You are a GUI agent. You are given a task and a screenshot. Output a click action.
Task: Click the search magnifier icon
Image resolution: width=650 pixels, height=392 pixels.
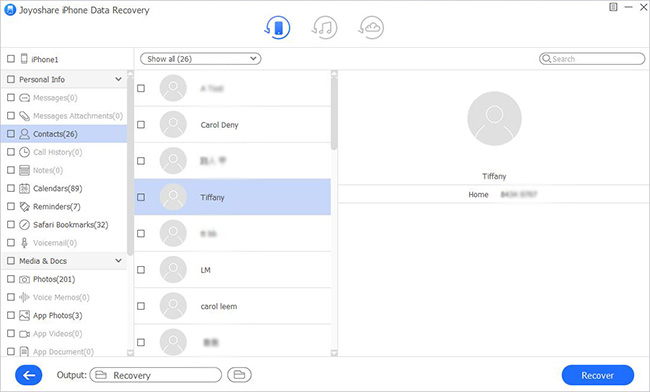[546, 58]
